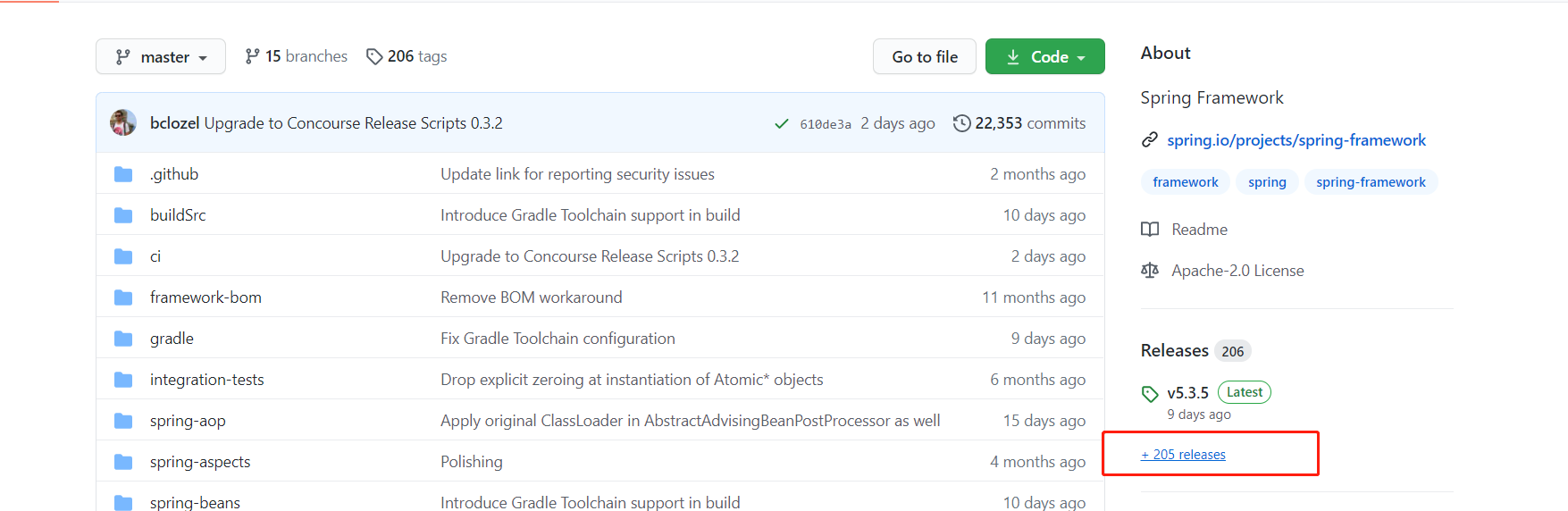
Task: Click the Readme book icon
Action: (x=1150, y=230)
